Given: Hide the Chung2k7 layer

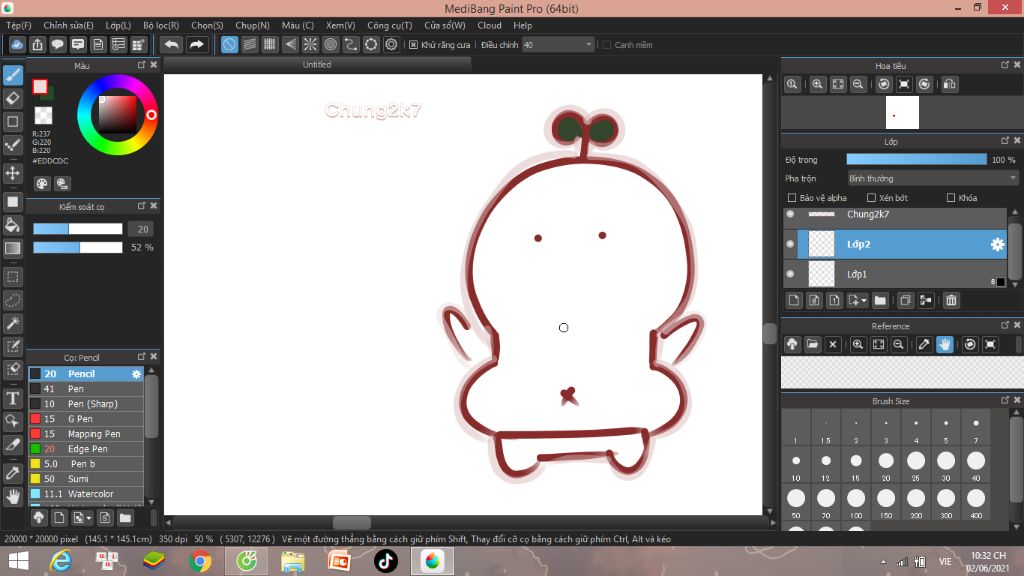Looking at the screenshot, I should (x=791, y=214).
